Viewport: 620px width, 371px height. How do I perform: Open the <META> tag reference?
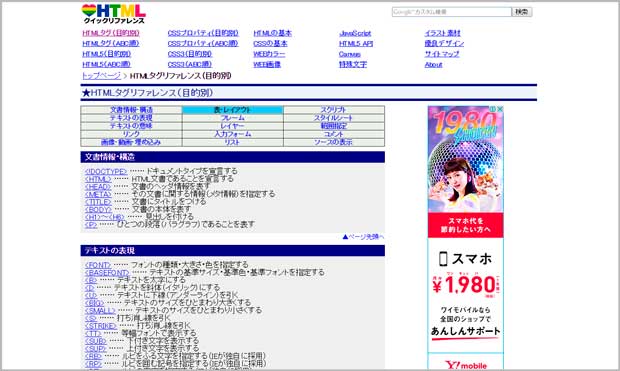pos(98,194)
